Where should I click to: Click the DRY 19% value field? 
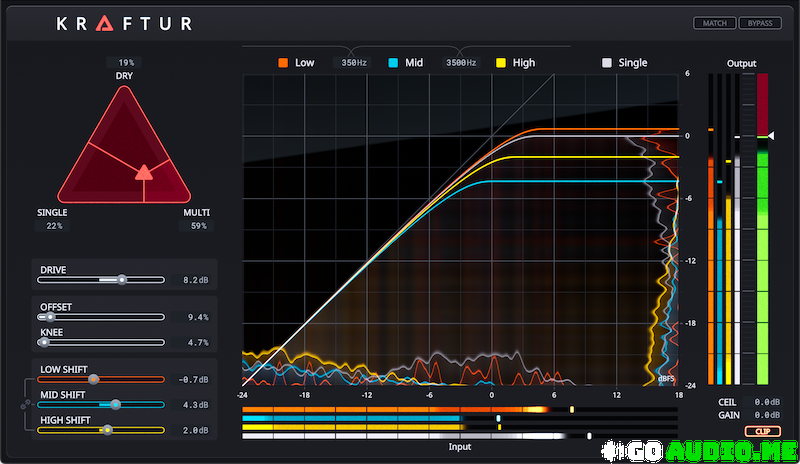point(126,63)
